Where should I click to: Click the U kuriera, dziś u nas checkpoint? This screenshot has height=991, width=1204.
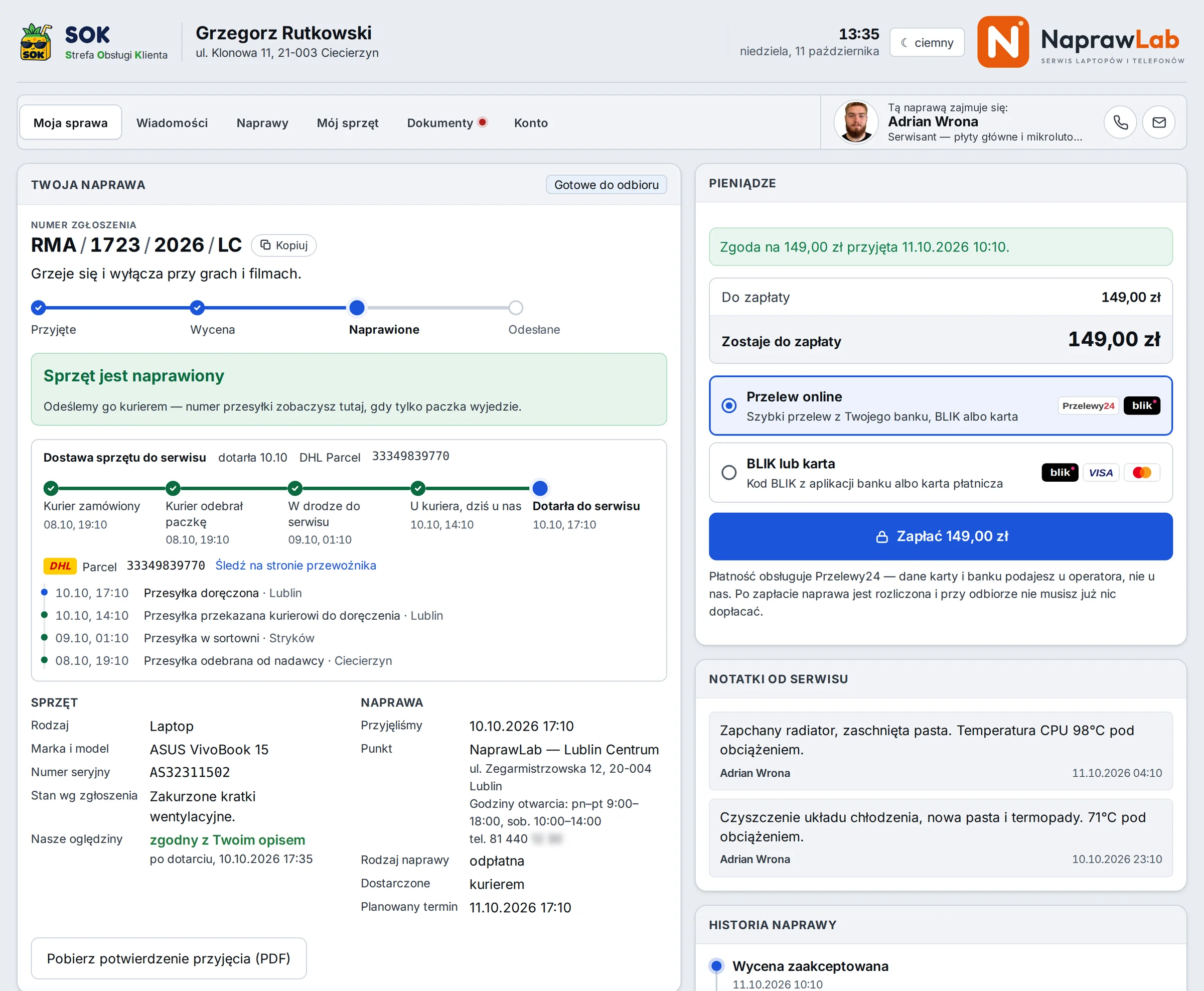(418, 488)
